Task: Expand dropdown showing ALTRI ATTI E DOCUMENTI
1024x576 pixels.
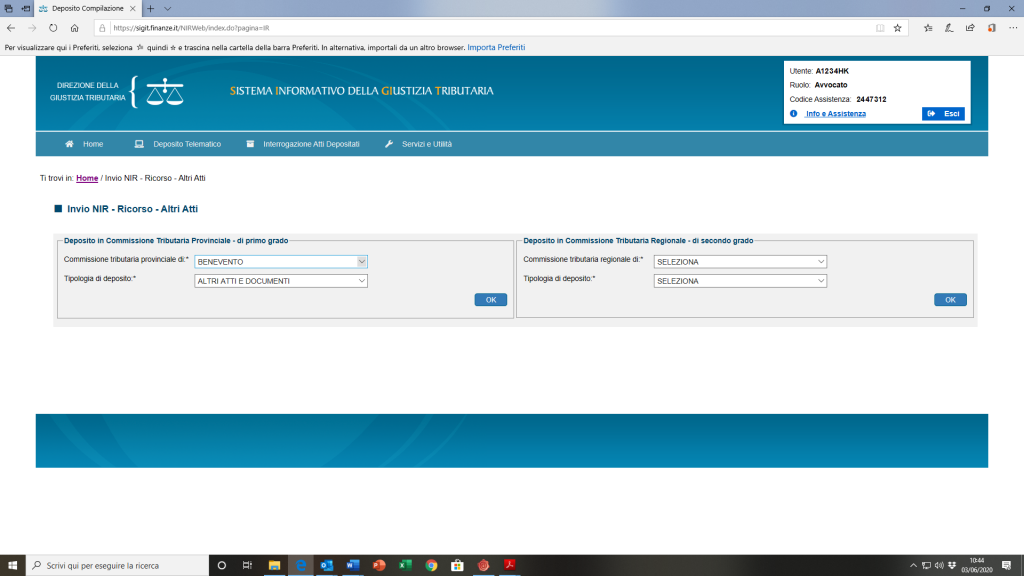Action: (281, 281)
